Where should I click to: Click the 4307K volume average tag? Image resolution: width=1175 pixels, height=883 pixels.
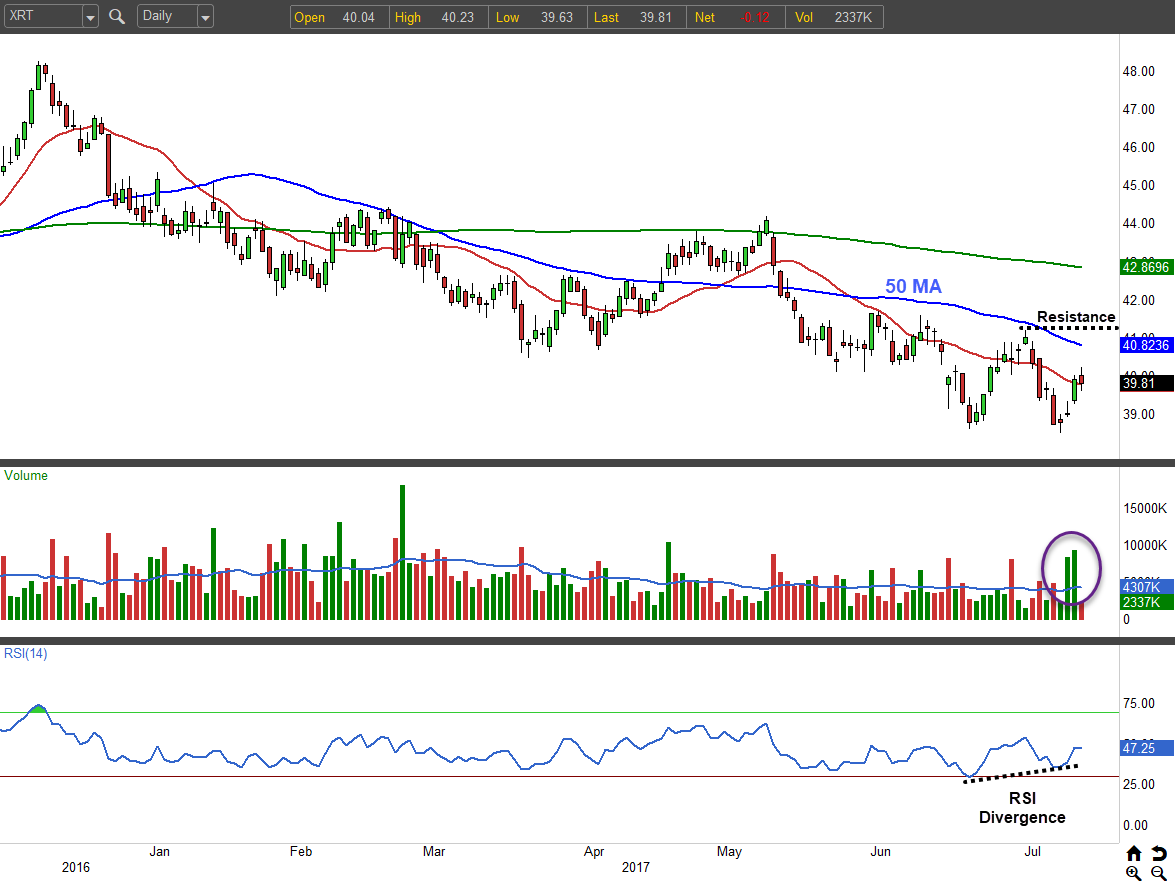(1141, 587)
